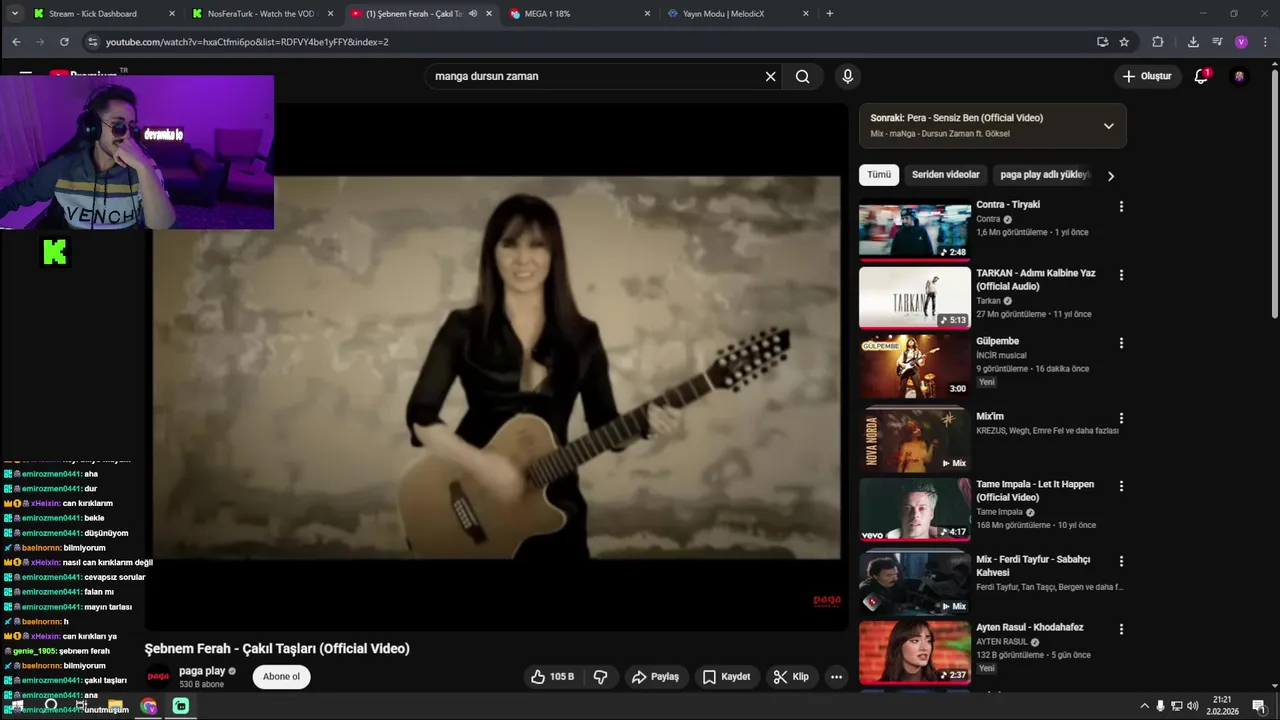Screen dimensions: 1280x720
Task: Open the Chrome extensions puzzle icon
Action: point(1158,42)
